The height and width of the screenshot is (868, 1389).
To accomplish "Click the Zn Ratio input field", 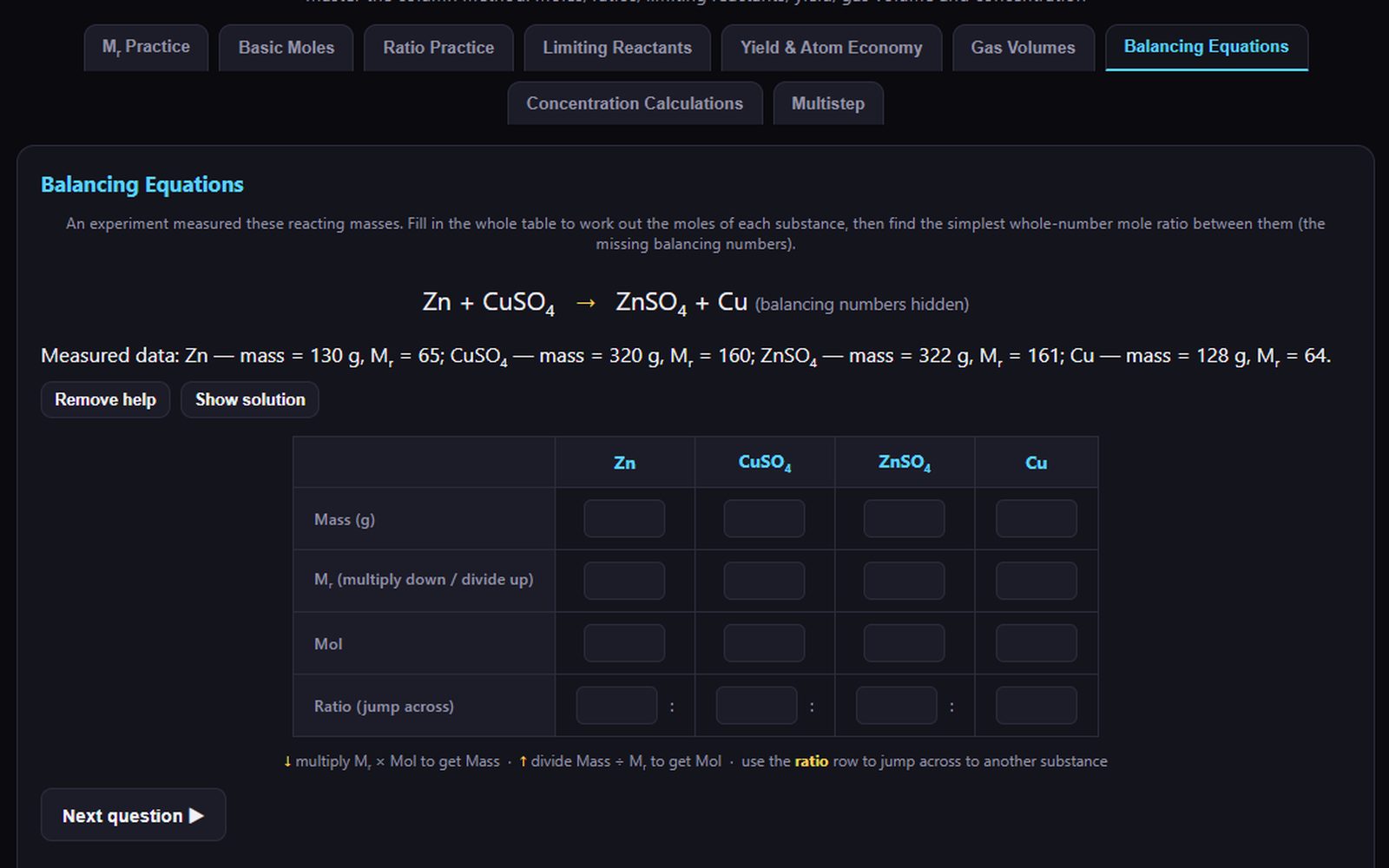I will tap(616, 706).
